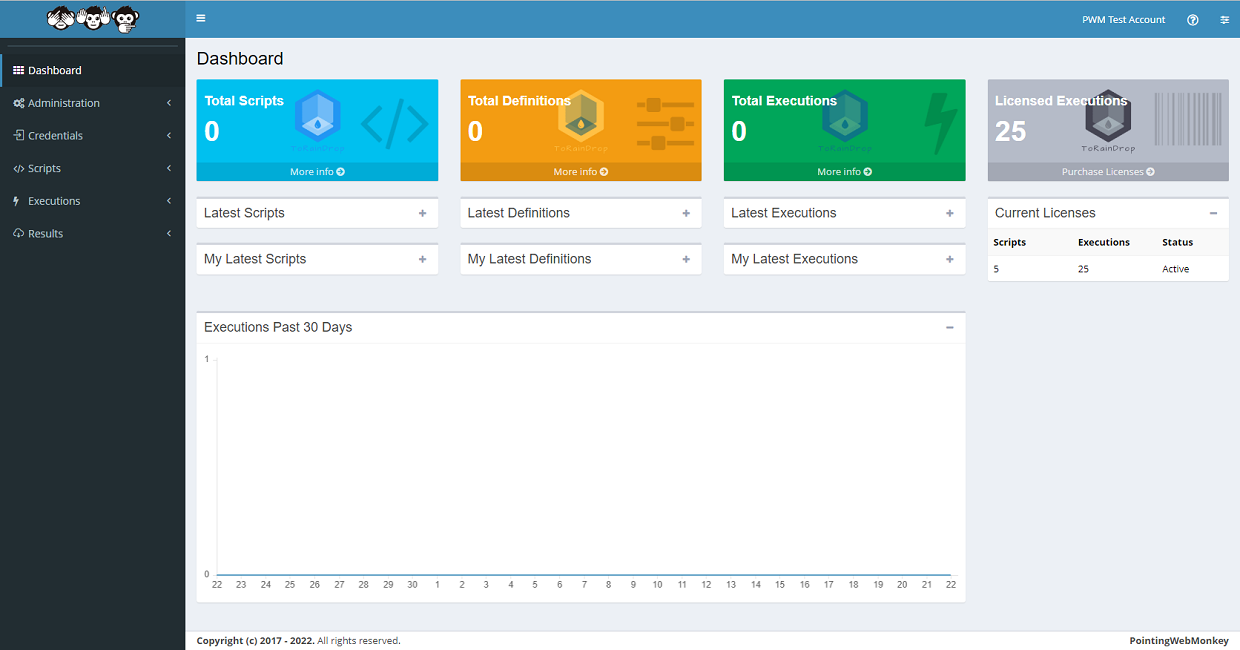The height and width of the screenshot is (650, 1240).
Task: Collapse the Current Licenses panel
Action: (1213, 214)
